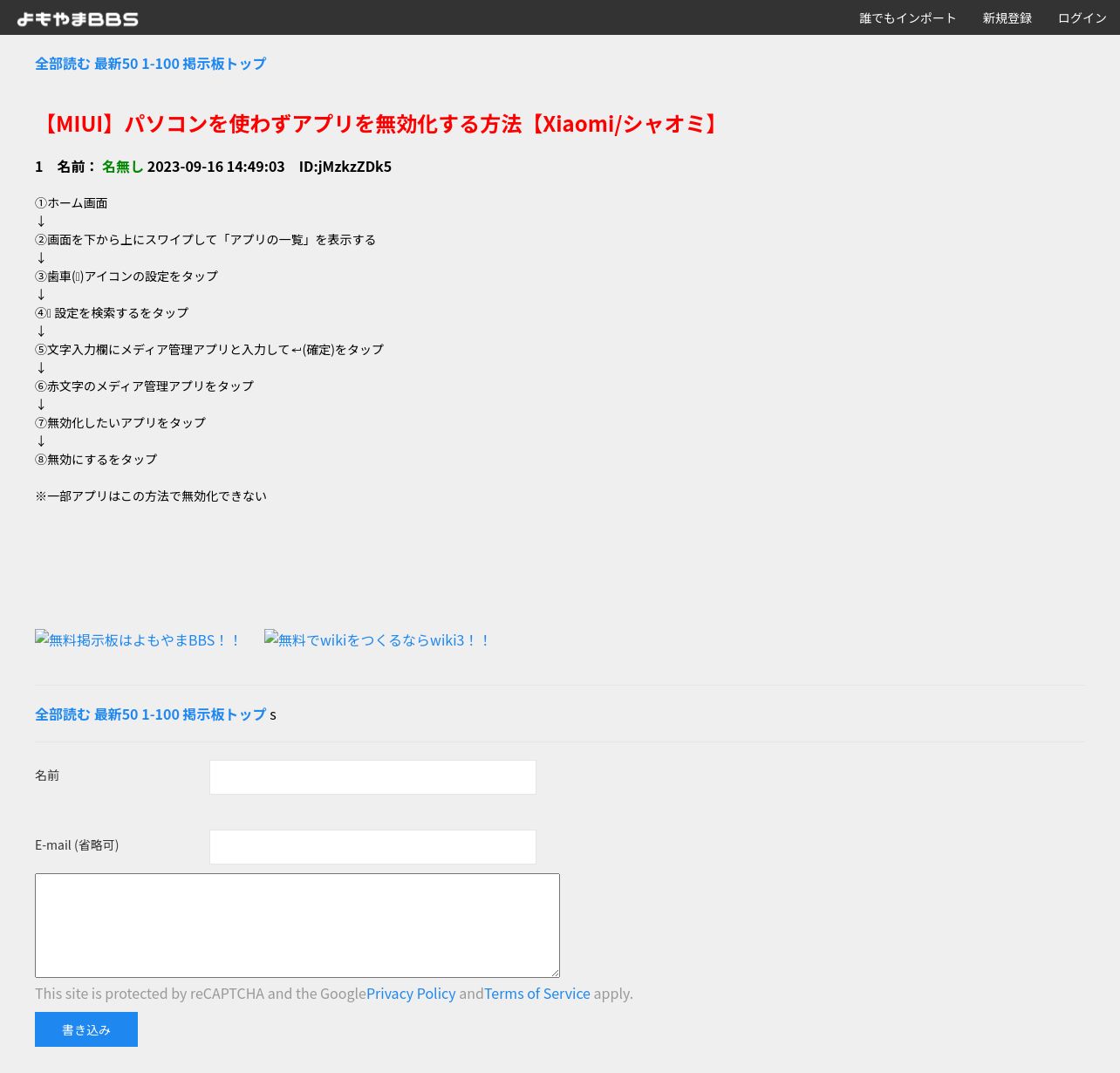This screenshot has width=1120, height=1073.
Task: Click the 名前 form label
Action: coord(47,776)
